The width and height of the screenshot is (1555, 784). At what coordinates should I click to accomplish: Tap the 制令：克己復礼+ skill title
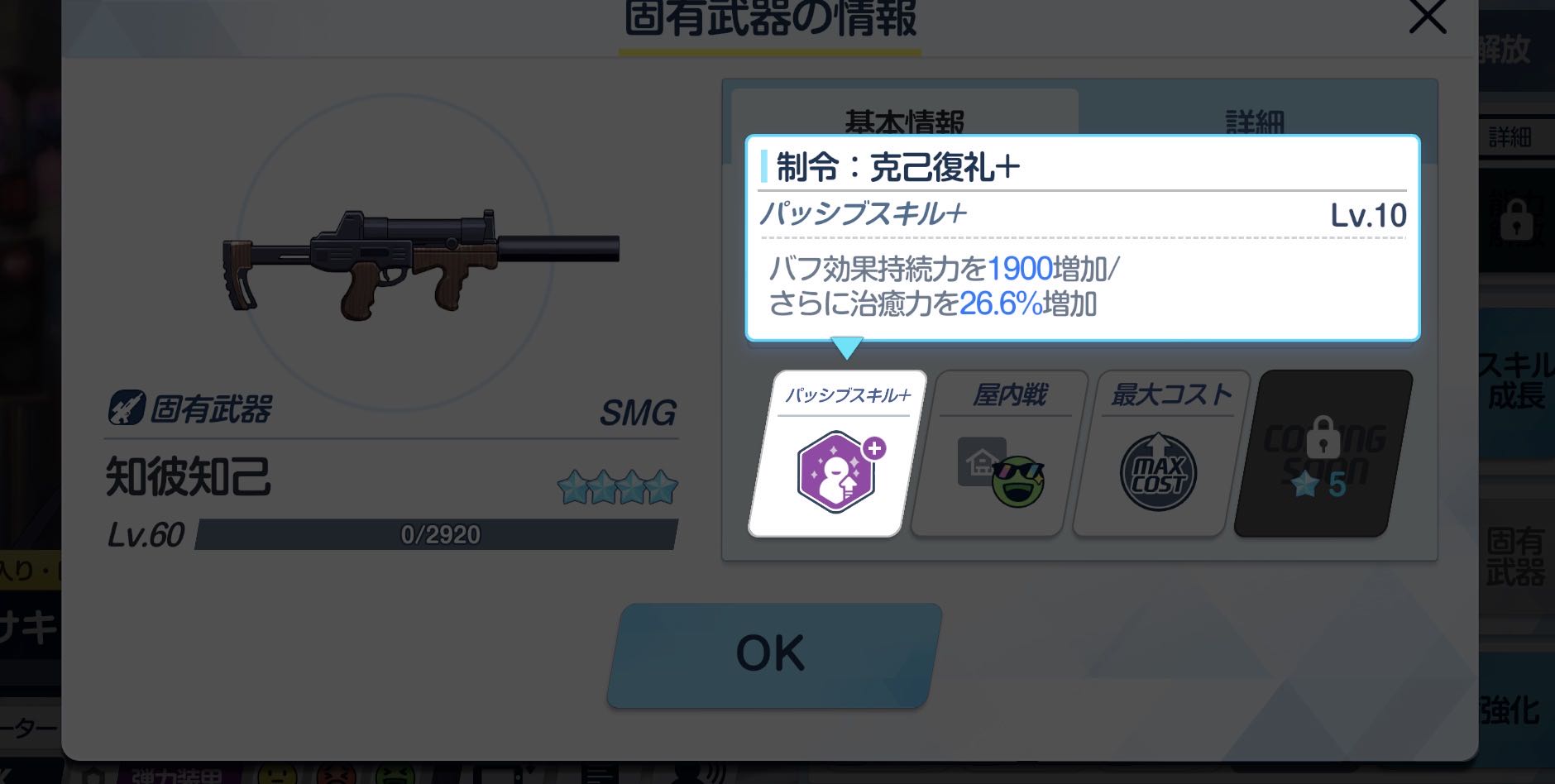pos(897,167)
